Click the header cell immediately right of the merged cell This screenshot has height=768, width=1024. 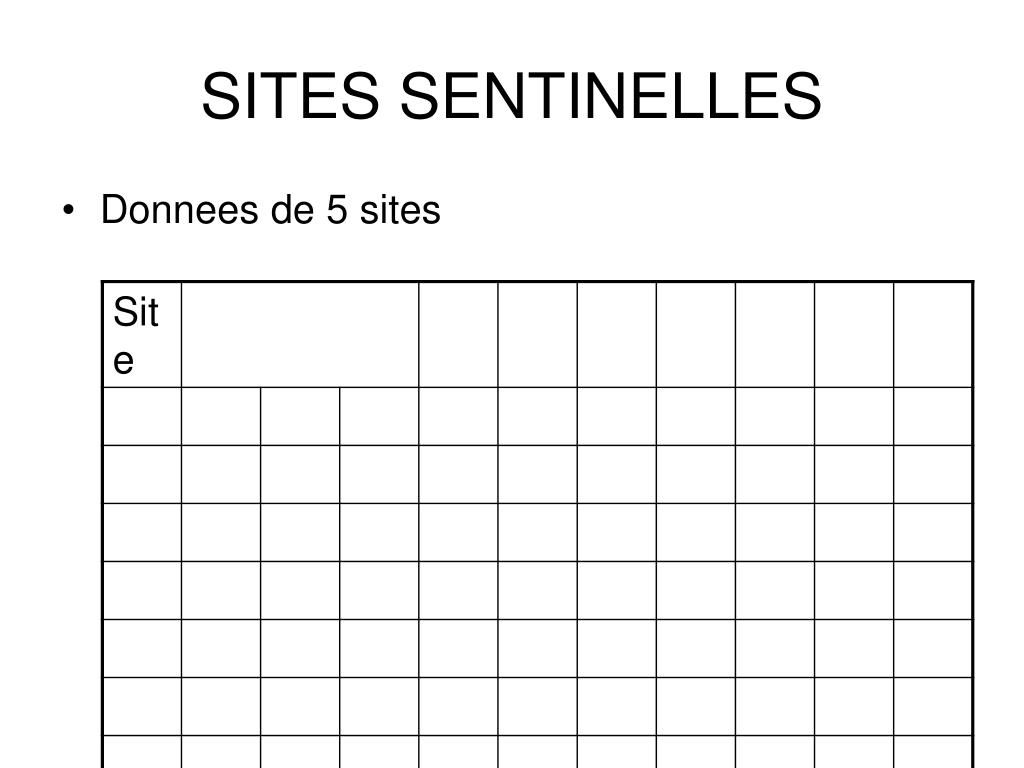point(458,335)
